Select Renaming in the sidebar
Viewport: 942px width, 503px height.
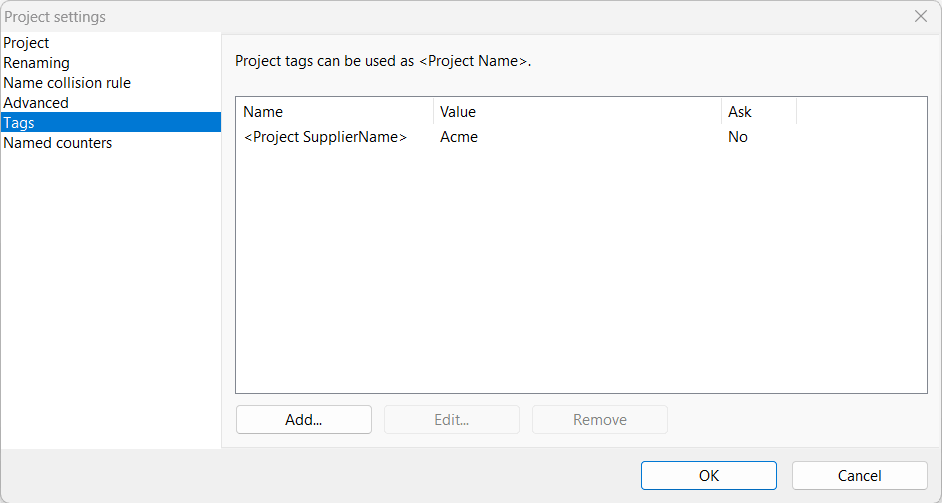(111, 62)
